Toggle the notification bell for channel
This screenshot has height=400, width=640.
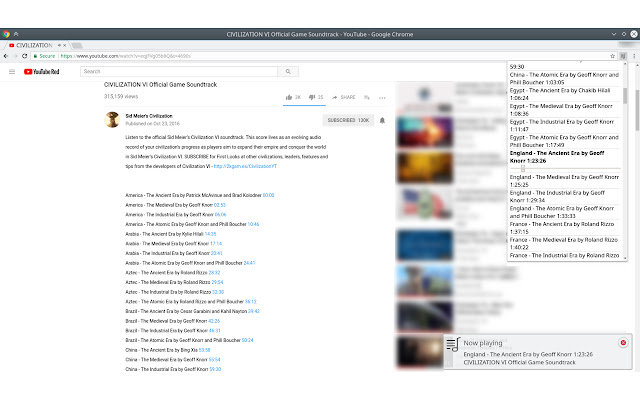382,120
